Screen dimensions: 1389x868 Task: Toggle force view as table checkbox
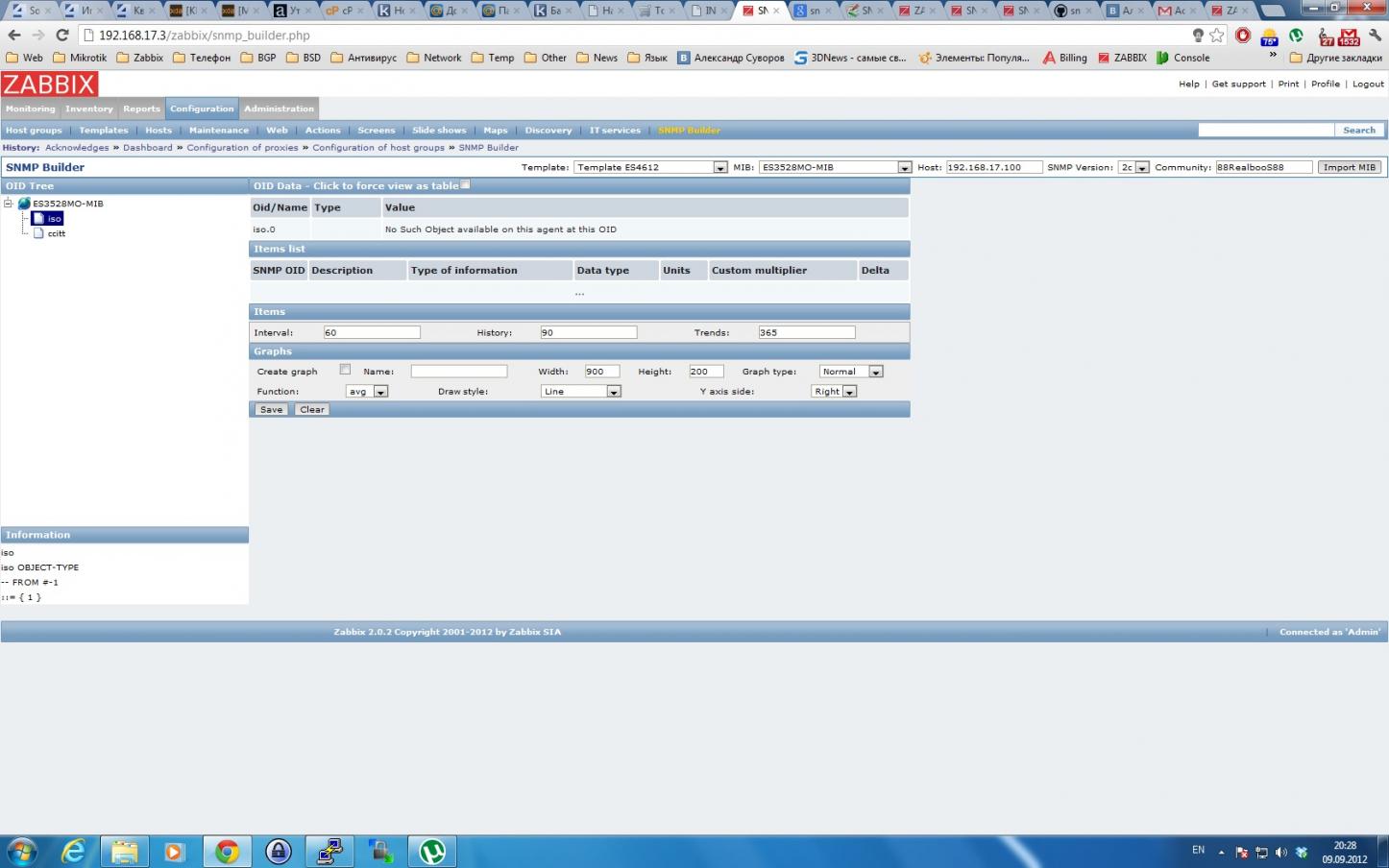click(465, 184)
